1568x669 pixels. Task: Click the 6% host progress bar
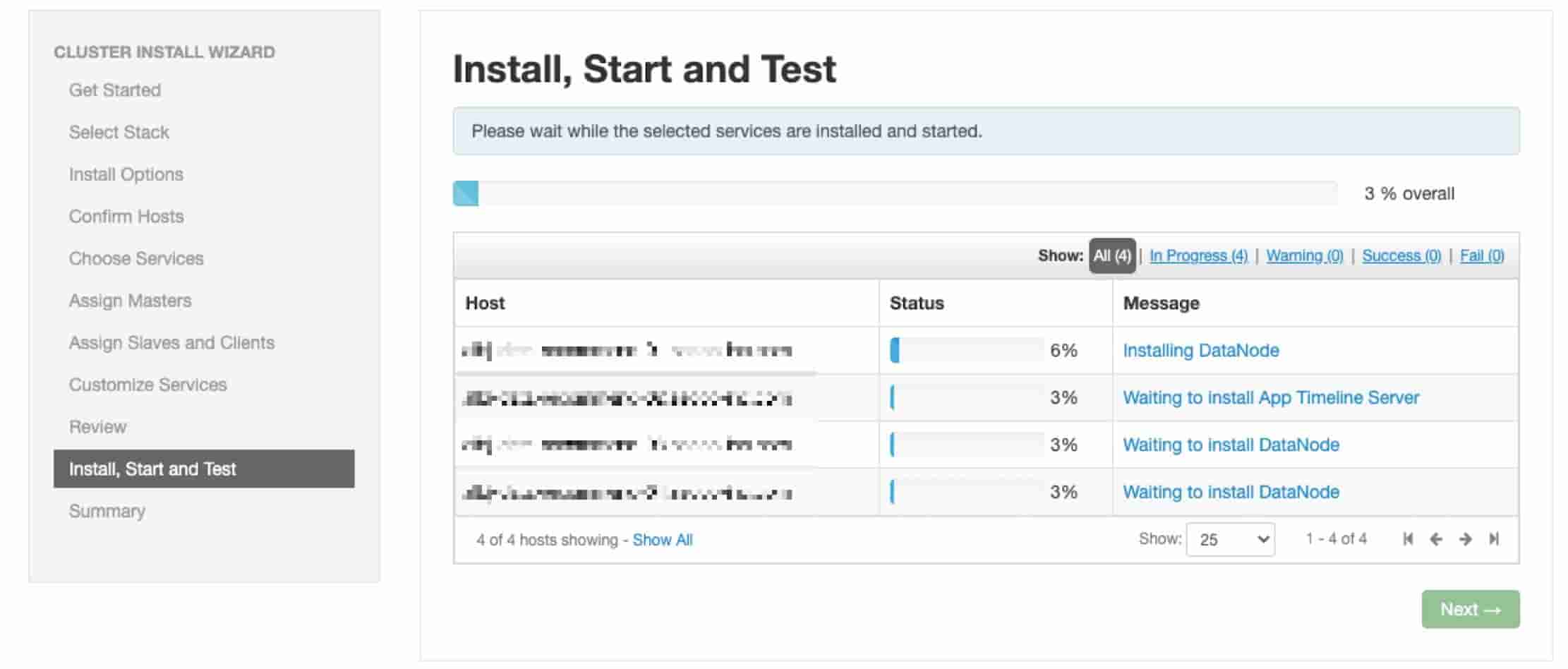(967, 350)
